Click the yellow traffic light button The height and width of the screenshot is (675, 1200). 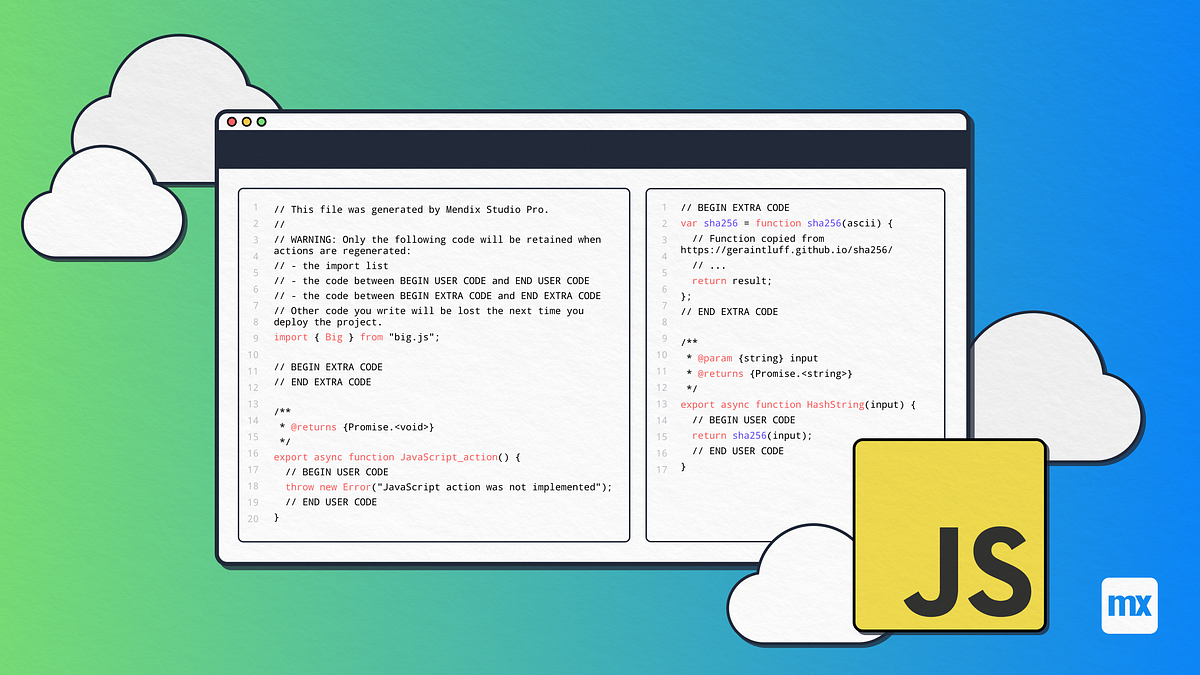[247, 121]
